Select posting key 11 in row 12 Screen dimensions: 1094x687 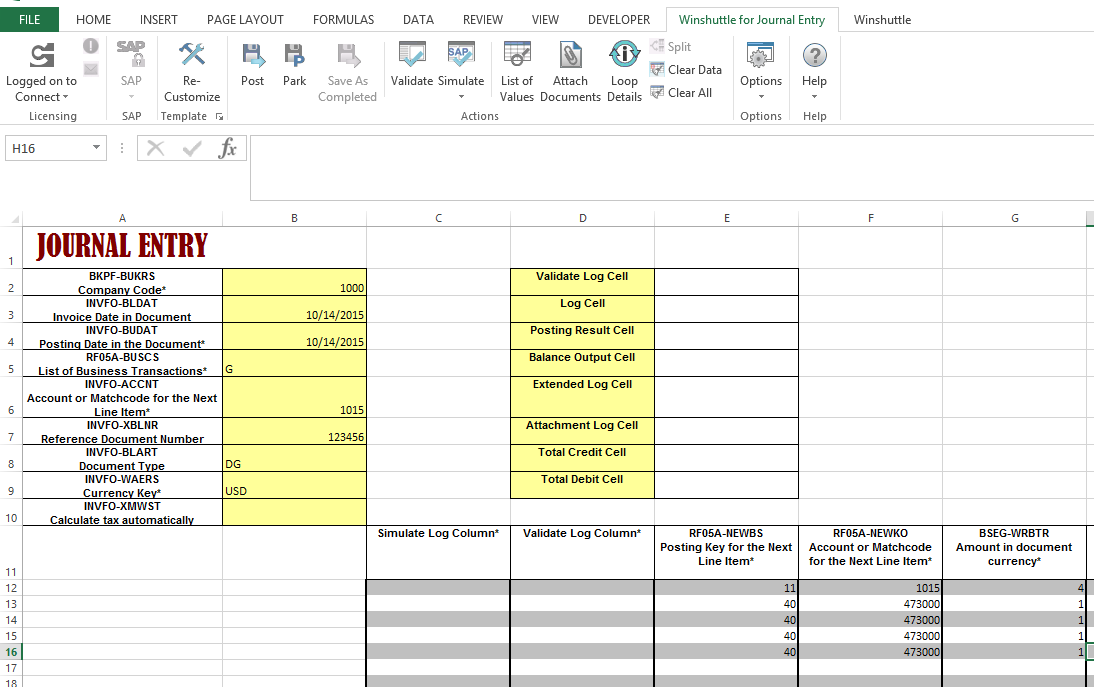pyautogui.click(x=726, y=588)
